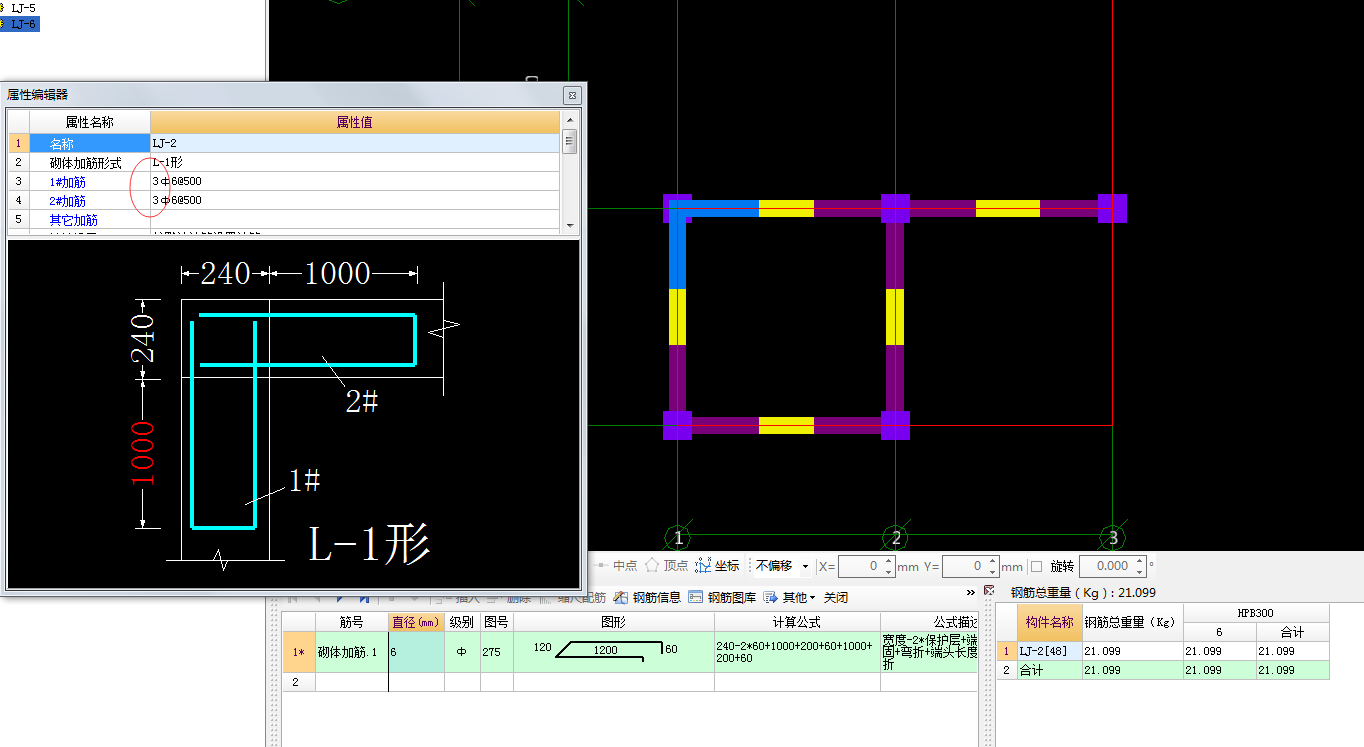This screenshot has width=1364, height=747.
Task: Click the red 1000 dimension in diagram
Action: (143, 452)
